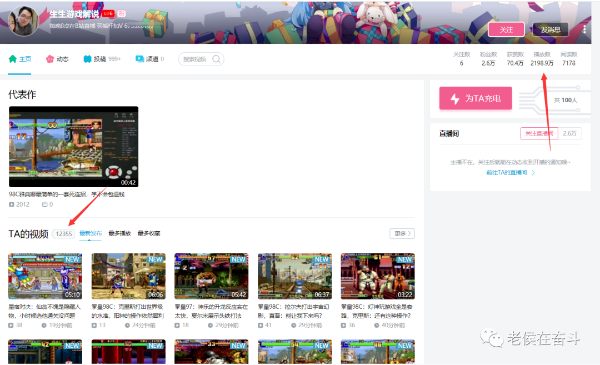600x365 pixels.
Task: Click the clock icon under 06:37 video
Action: [x=293, y=325]
